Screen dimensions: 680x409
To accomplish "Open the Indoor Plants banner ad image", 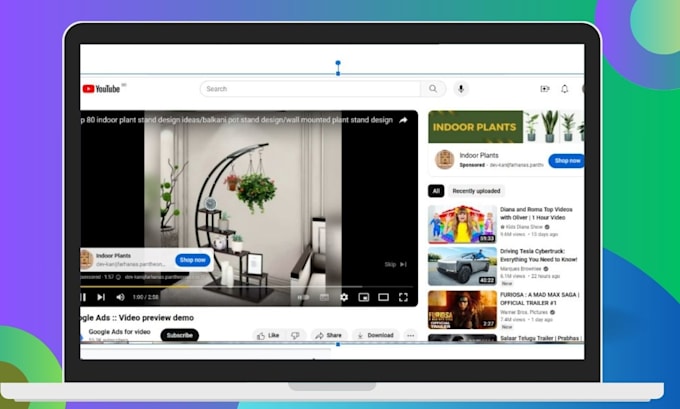I will tap(506, 127).
